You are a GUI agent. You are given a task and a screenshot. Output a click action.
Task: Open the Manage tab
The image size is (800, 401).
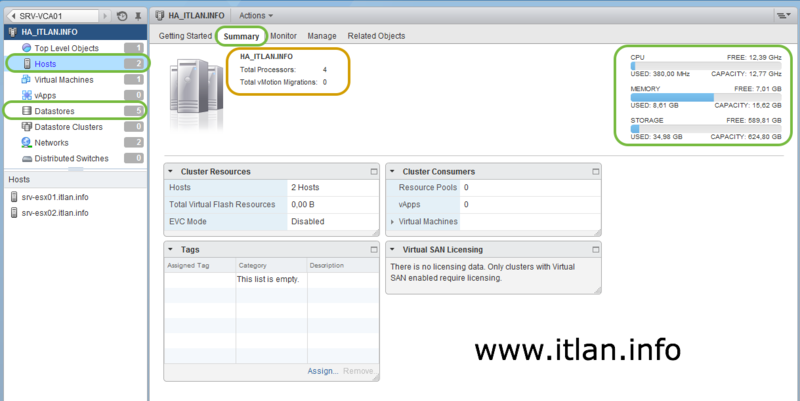(322, 36)
